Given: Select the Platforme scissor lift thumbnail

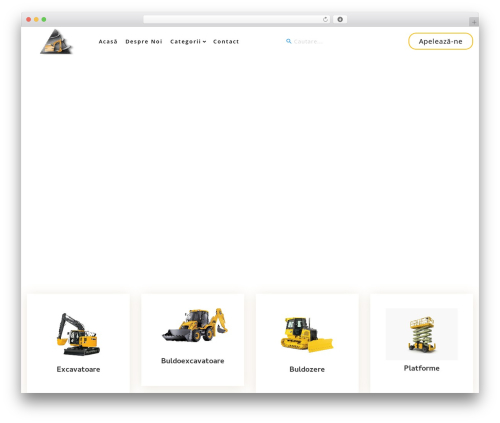Looking at the screenshot, I should pos(422,334).
